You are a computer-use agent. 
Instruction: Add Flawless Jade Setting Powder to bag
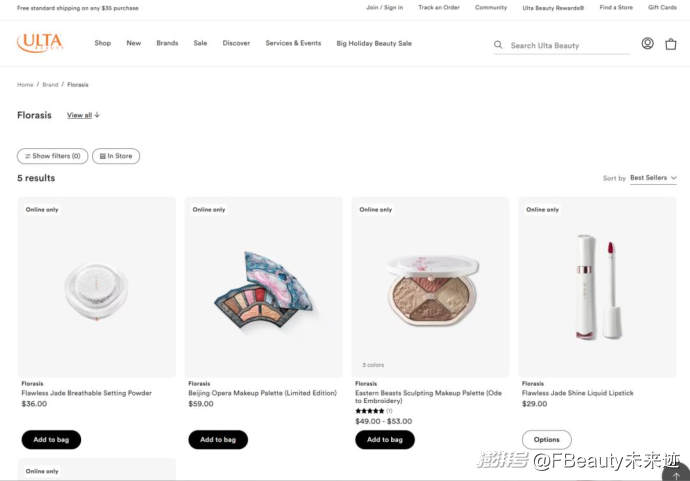pyautogui.click(x=51, y=440)
